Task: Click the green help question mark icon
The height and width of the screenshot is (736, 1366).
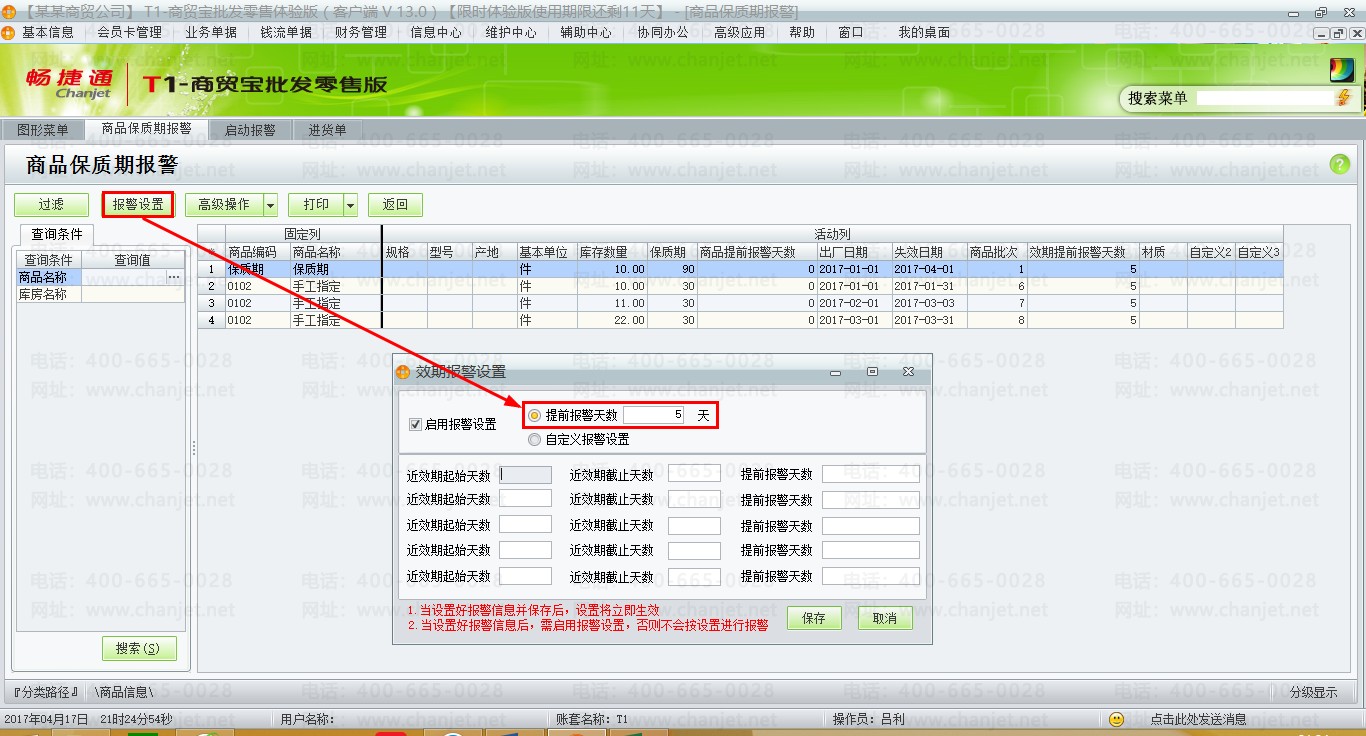Action: coord(1339,165)
